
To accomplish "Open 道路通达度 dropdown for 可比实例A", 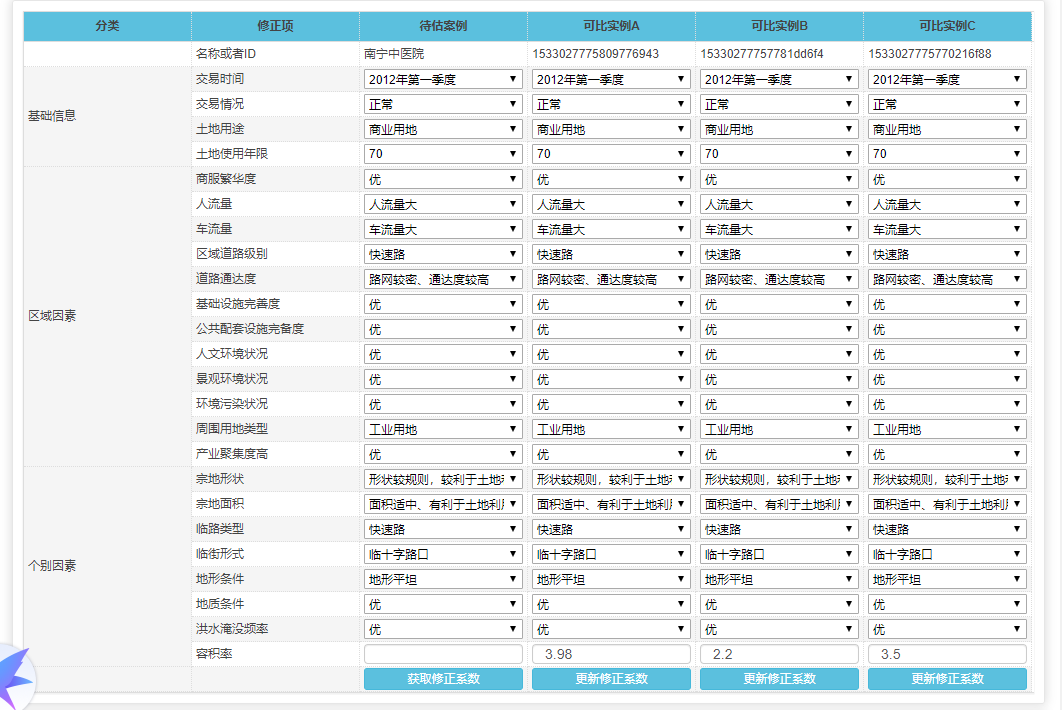I will (611, 279).
